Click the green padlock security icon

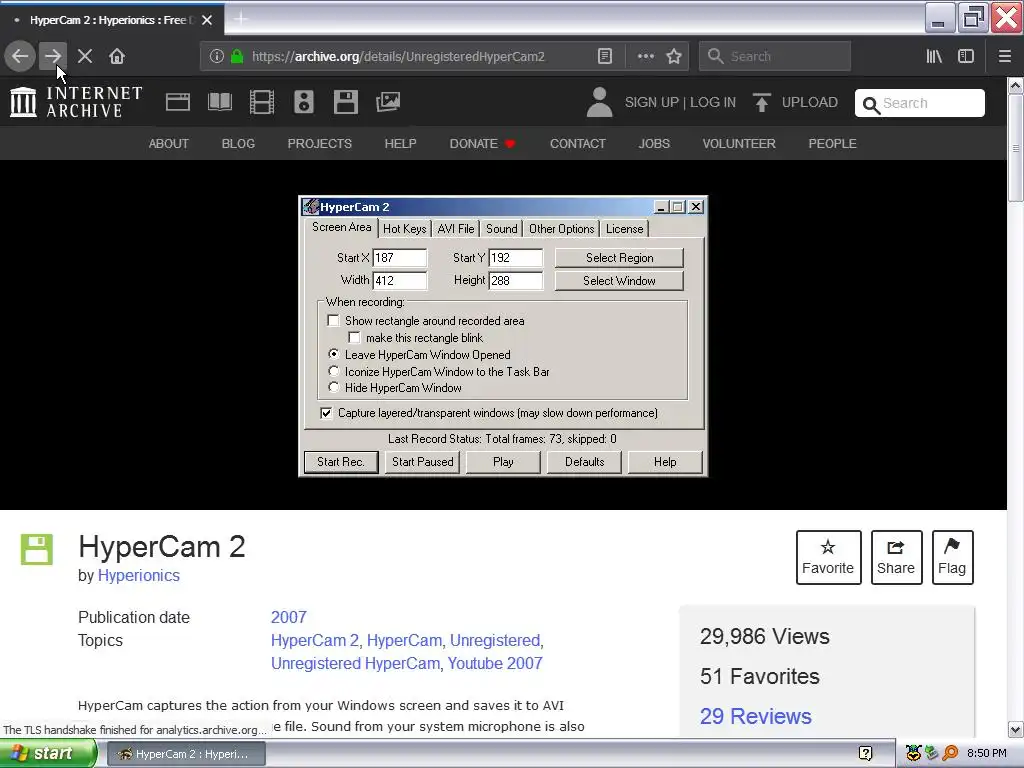237,56
